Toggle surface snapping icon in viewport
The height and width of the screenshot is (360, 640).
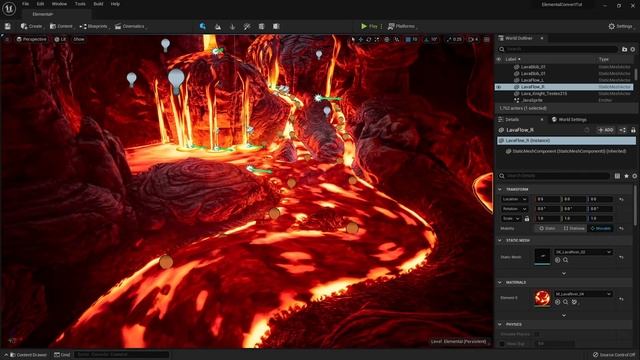coord(396,39)
